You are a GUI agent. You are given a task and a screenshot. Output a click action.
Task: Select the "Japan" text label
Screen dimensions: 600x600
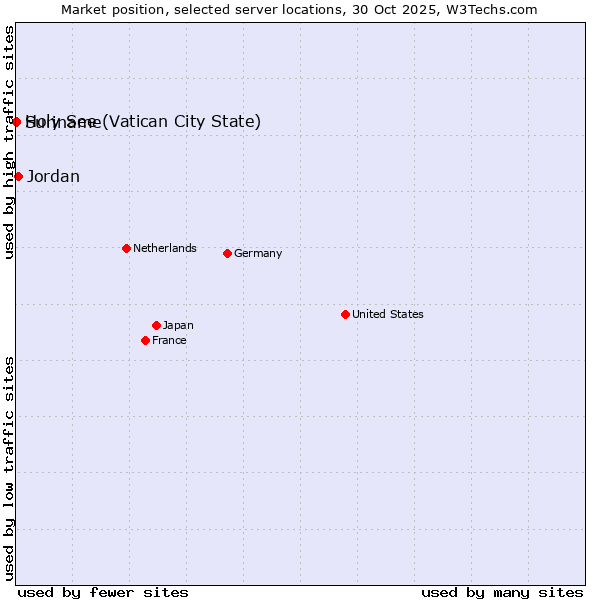(x=178, y=325)
